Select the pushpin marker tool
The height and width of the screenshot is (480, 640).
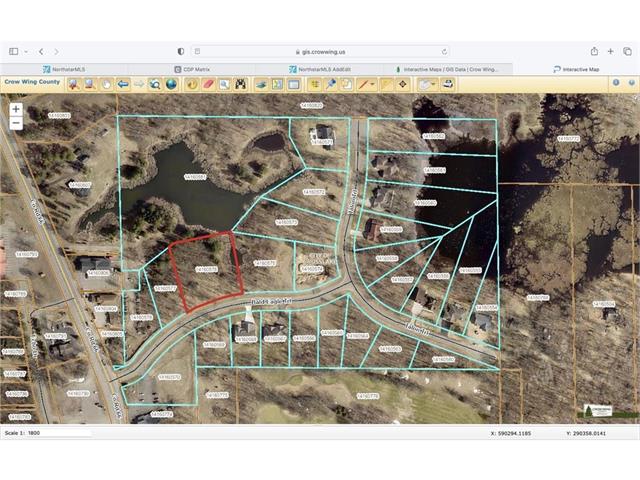tap(330, 84)
